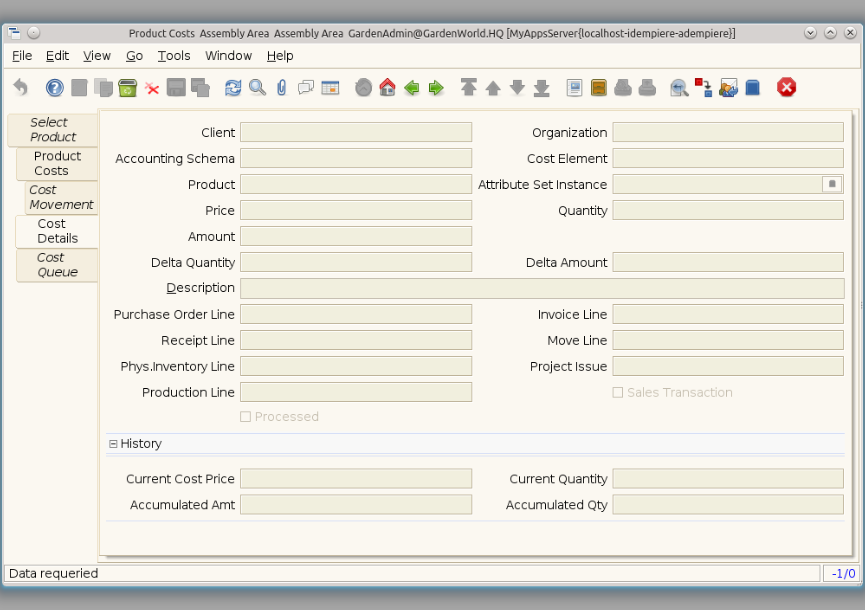Open the File menu

[x=22, y=56]
